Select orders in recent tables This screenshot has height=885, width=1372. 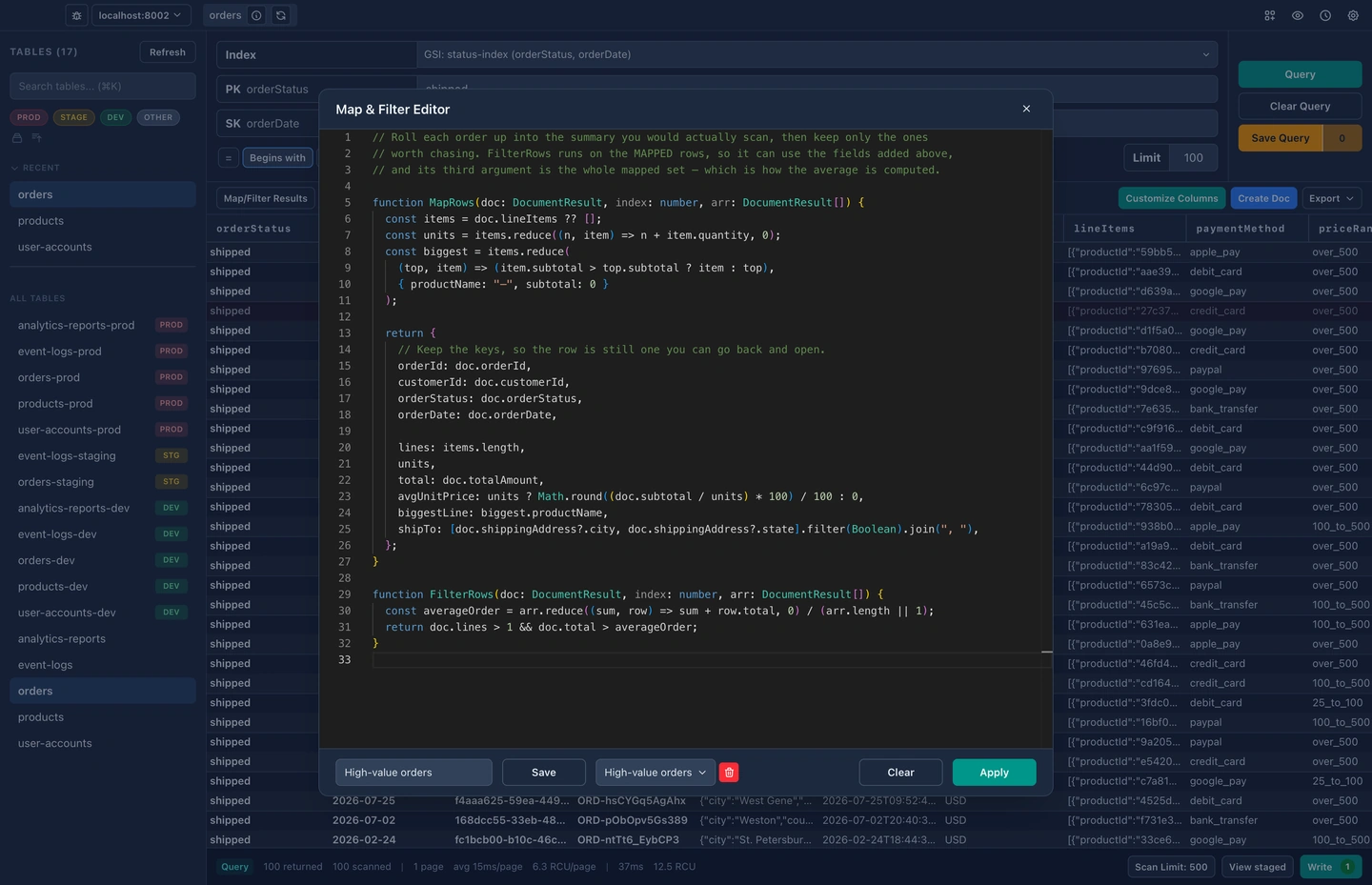pyautogui.click(x=102, y=194)
